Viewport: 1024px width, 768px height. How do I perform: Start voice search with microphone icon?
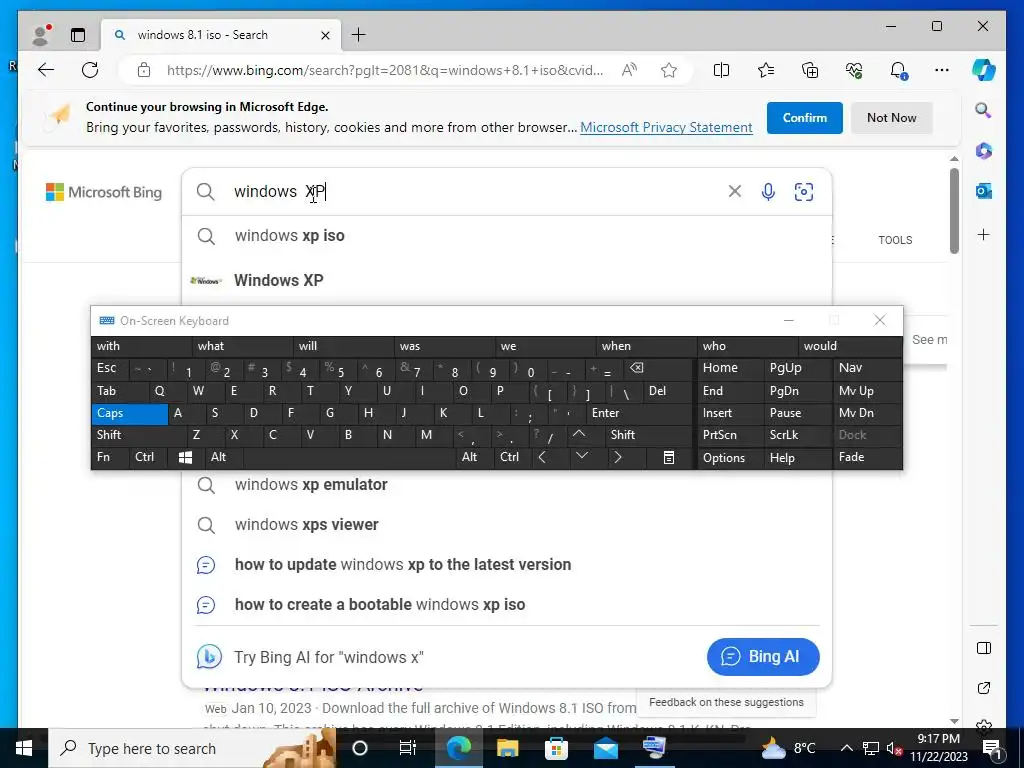[769, 191]
